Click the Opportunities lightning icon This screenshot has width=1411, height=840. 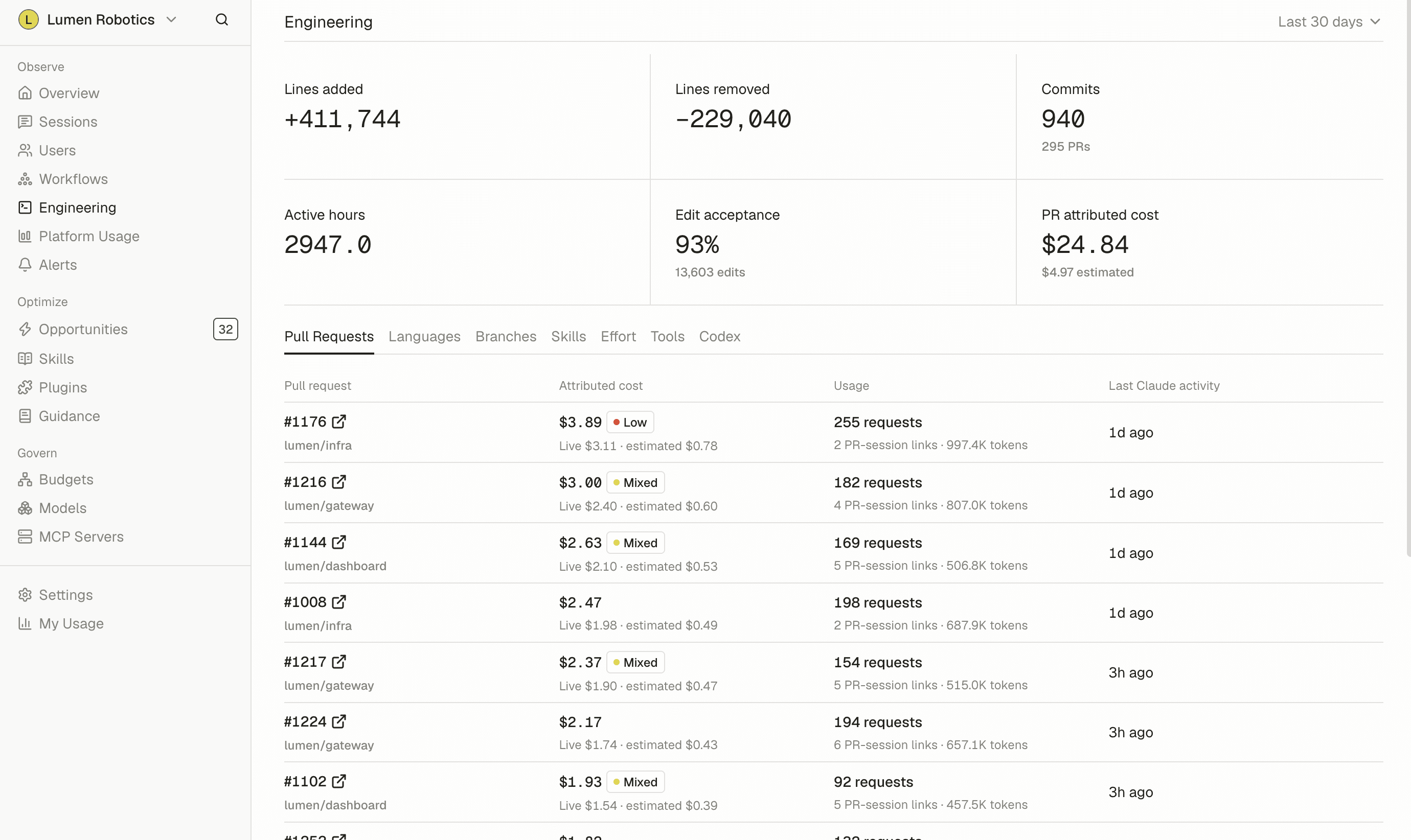pos(25,330)
